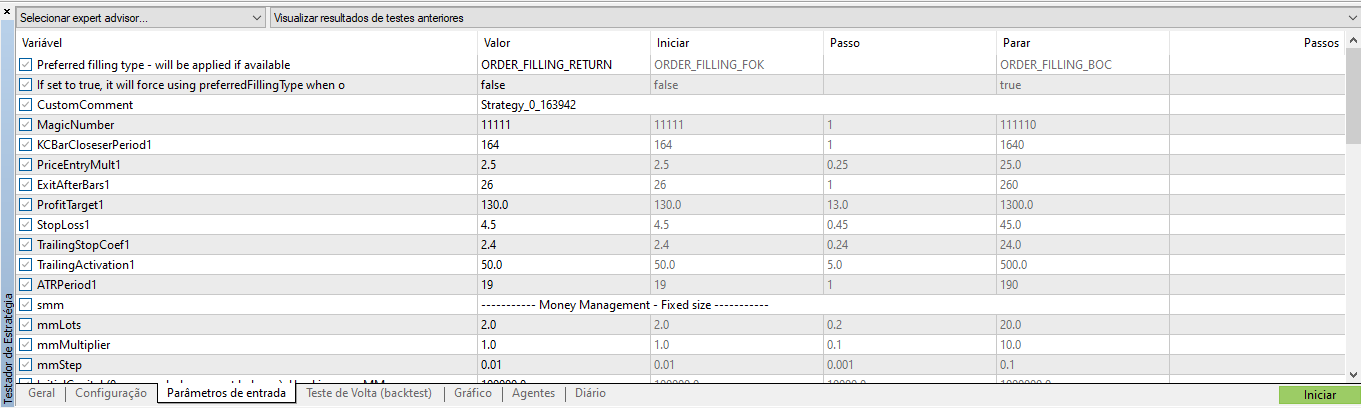Edit the KCBarCloseserPeriod1 value cell 164

pyautogui.click(x=564, y=145)
